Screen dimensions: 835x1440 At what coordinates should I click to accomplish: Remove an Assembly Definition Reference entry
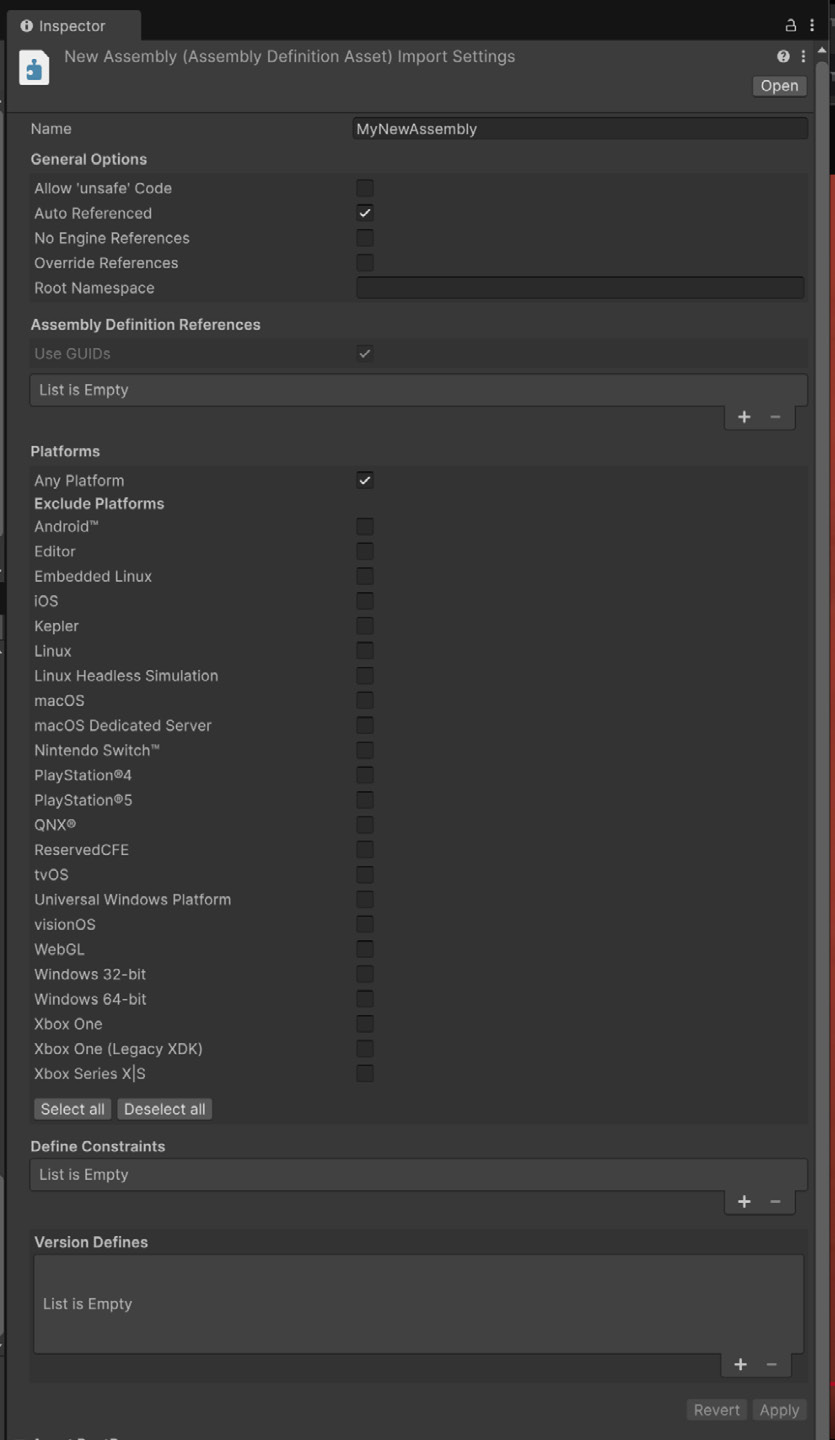775,417
